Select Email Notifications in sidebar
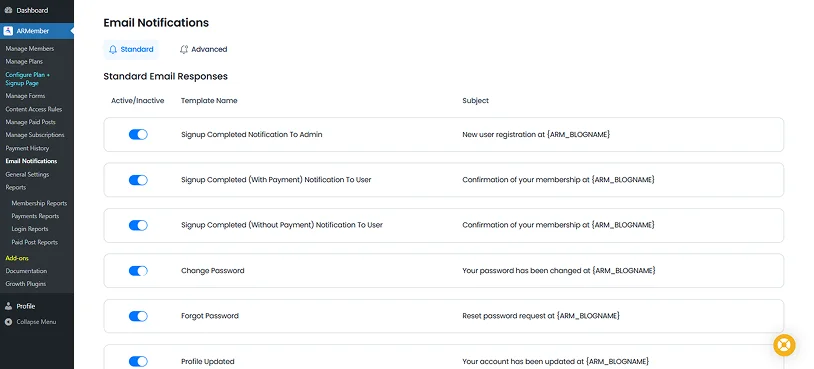This screenshot has height=369, width=814. coord(31,161)
